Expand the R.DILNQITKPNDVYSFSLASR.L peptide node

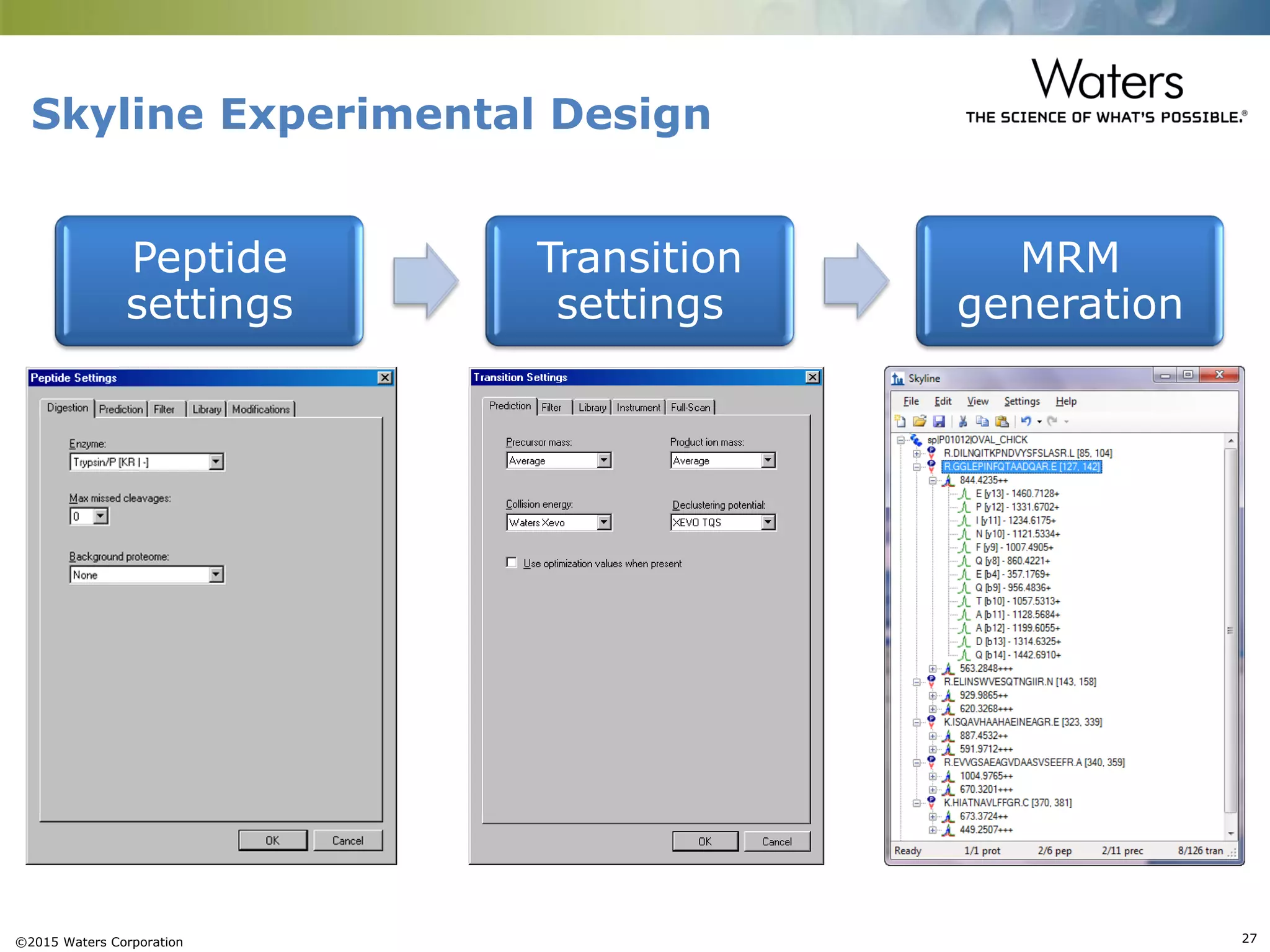click(917, 454)
